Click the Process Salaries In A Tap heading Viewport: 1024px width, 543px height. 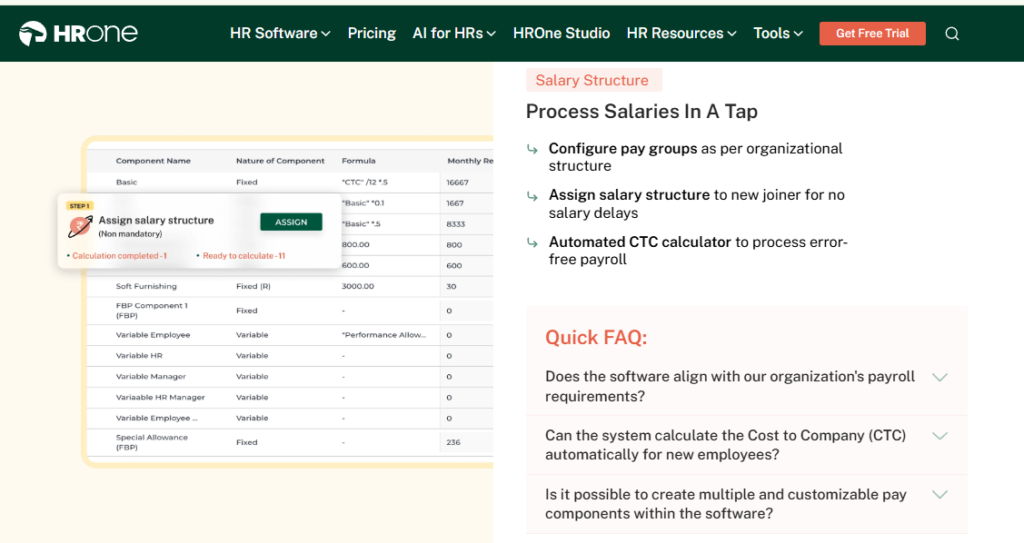[x=641, y=111]
